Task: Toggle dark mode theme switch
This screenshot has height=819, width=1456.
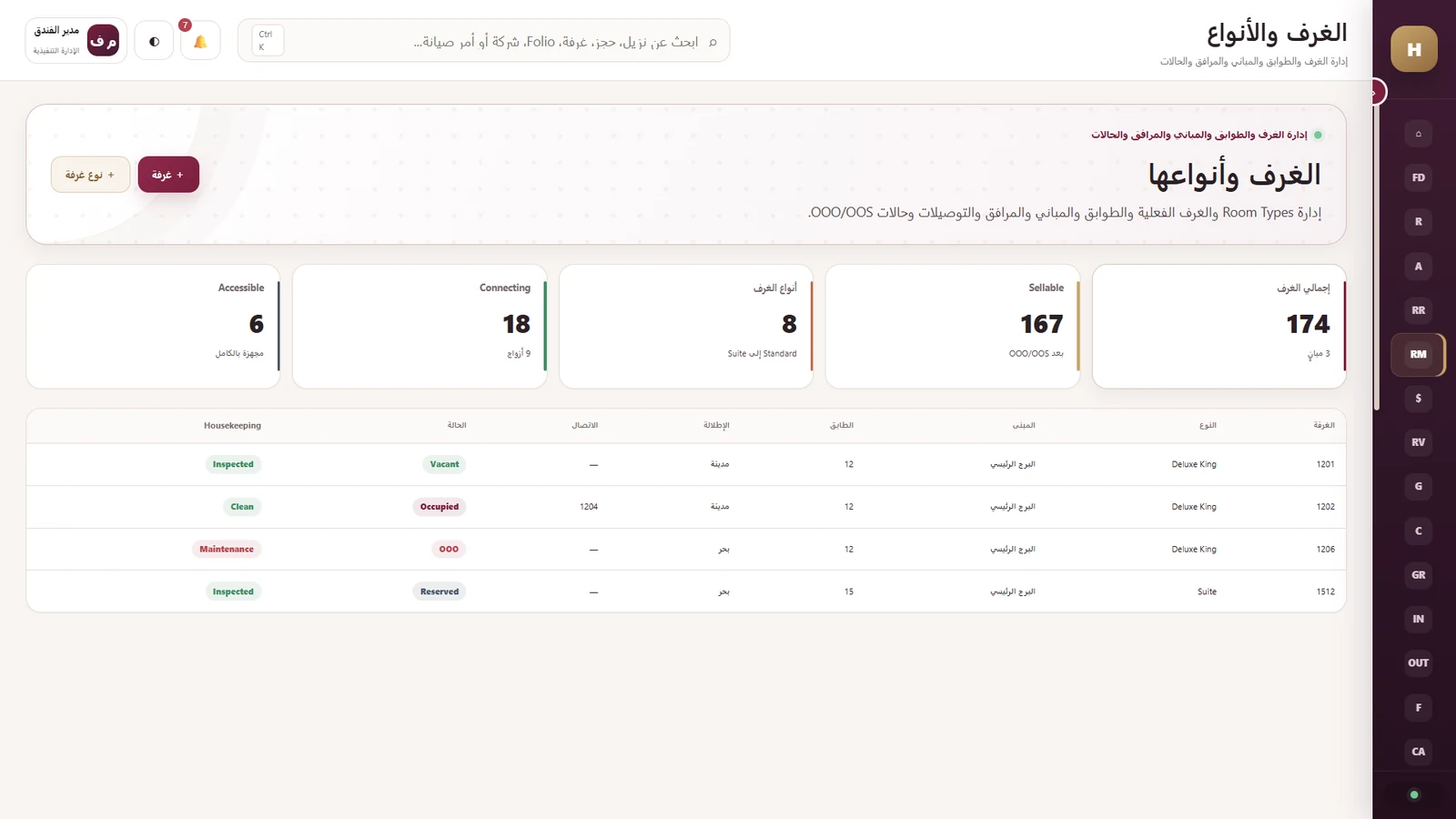Action: point(154,41)
